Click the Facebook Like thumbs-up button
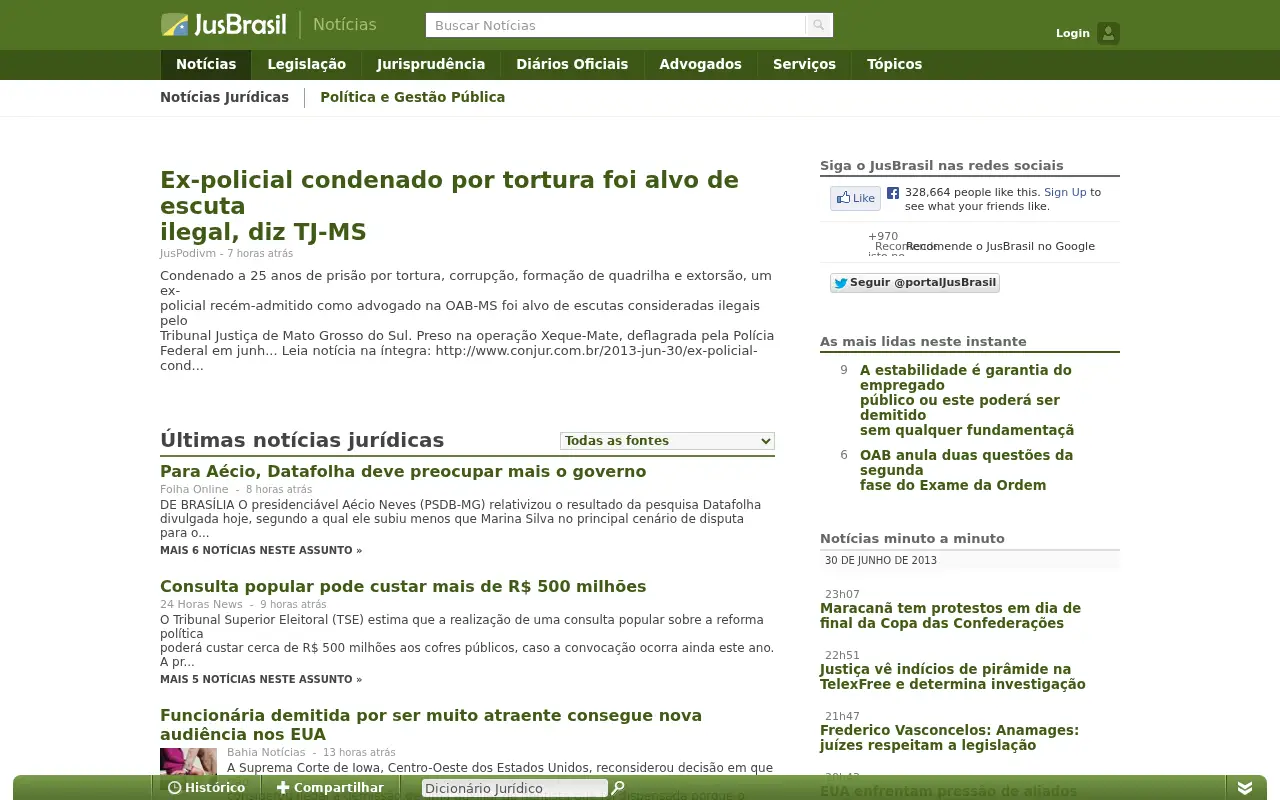 click(855, 198)
